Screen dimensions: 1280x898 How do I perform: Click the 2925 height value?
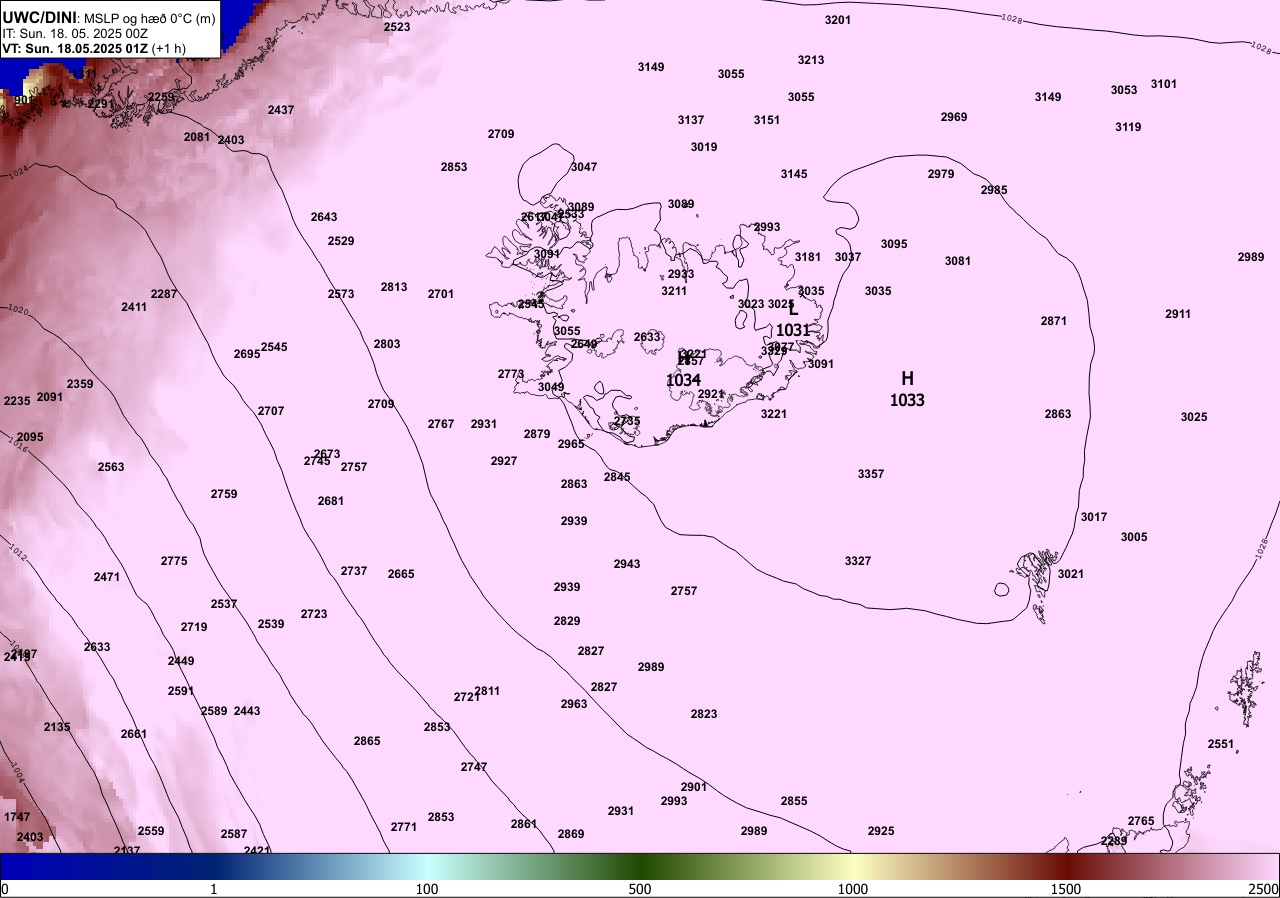[881, 831]
